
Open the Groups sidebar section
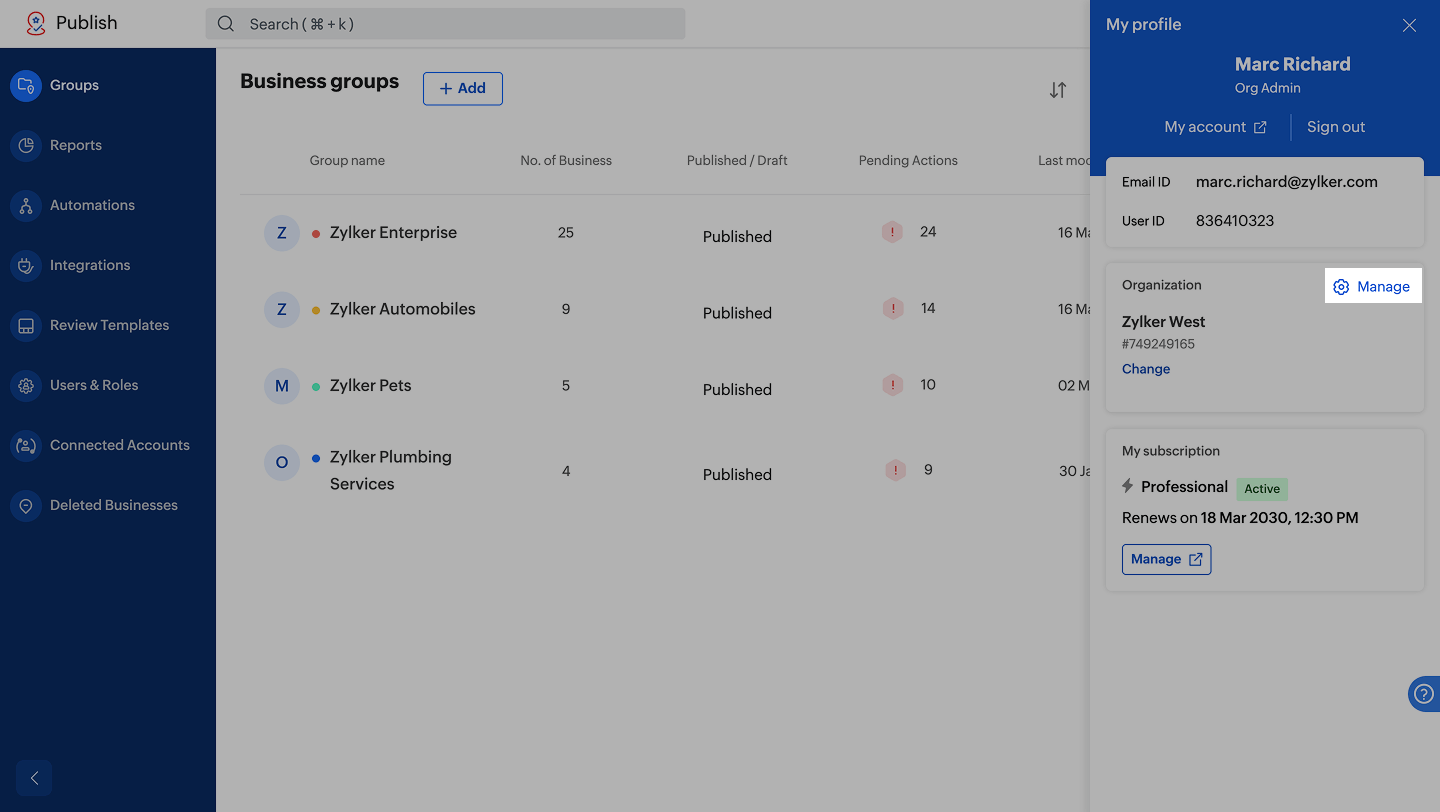pyautogui.click(x=74, y=85)
